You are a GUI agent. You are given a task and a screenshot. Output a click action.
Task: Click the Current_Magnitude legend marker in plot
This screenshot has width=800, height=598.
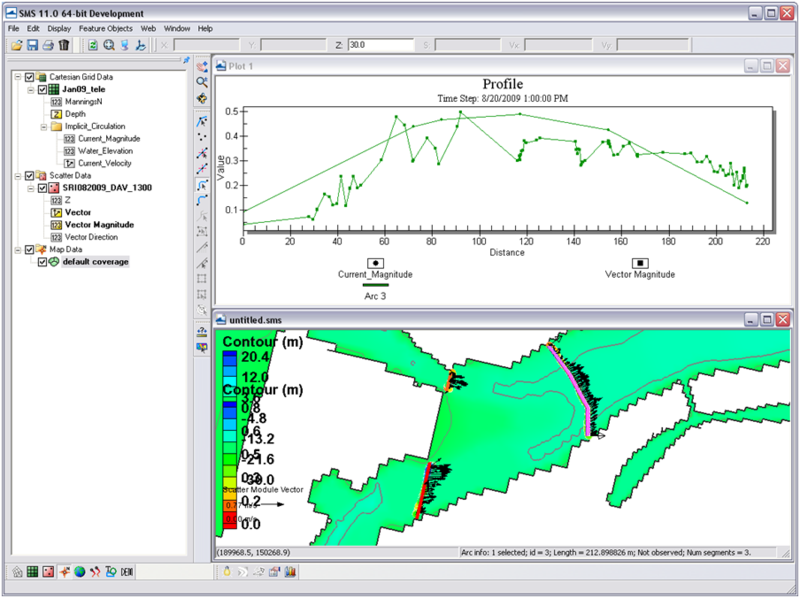point(376,263)
